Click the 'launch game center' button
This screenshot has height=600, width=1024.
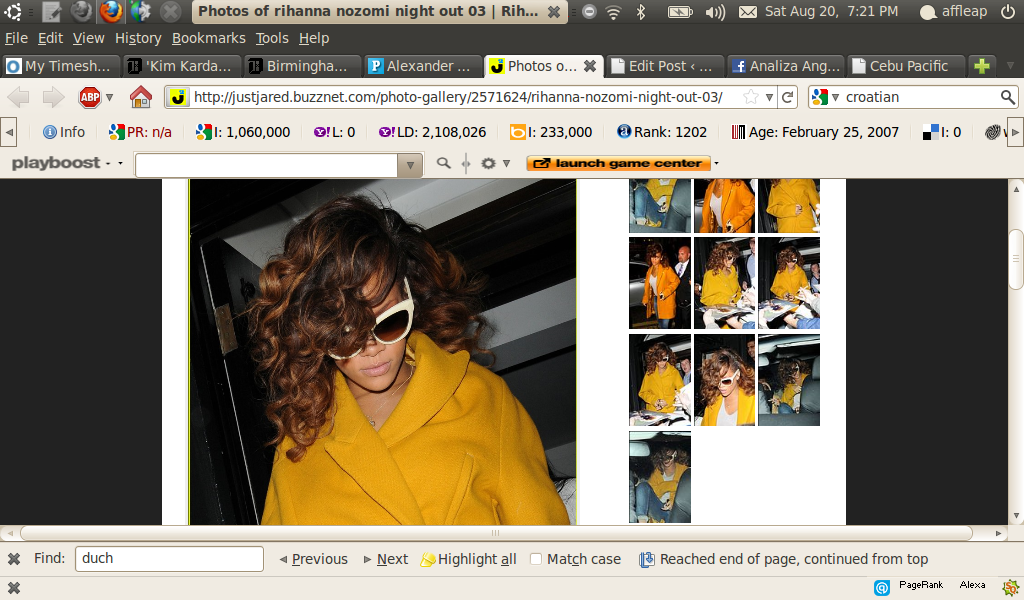tap(618, 163)
